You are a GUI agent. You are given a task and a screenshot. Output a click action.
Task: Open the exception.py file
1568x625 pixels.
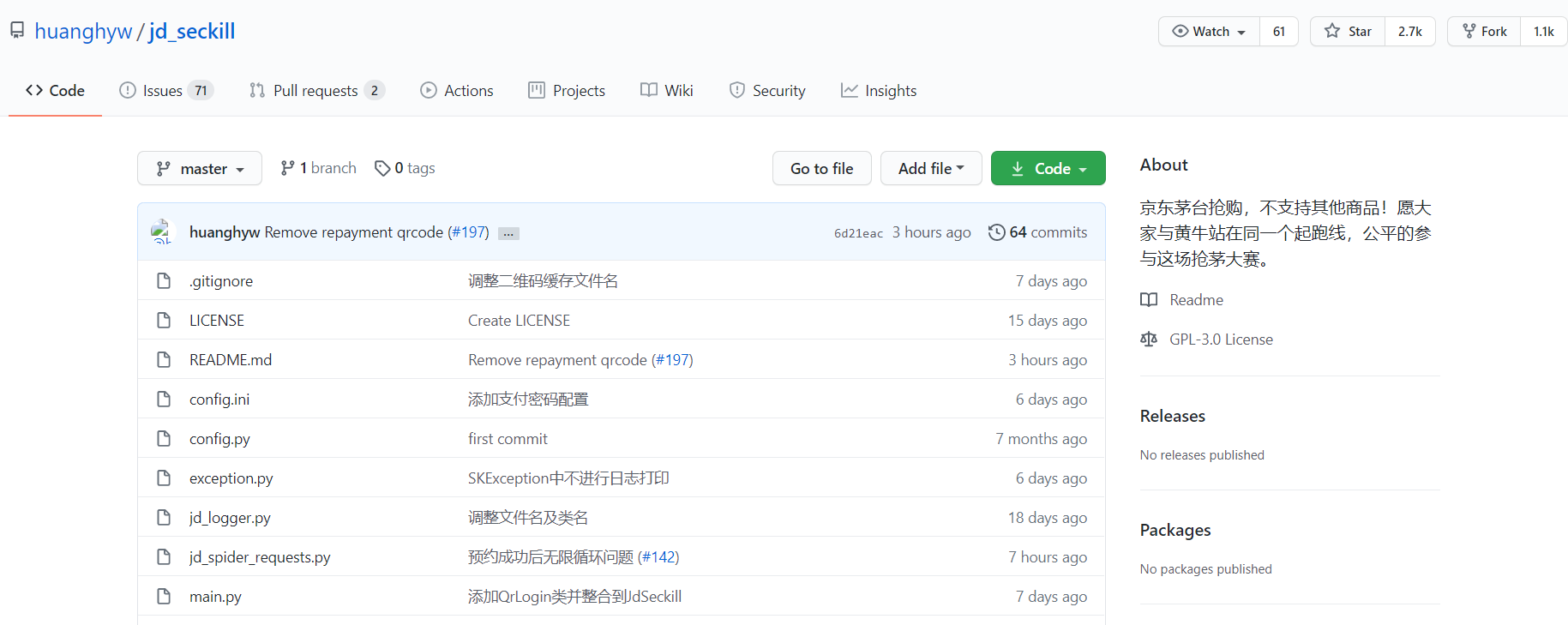231,478
